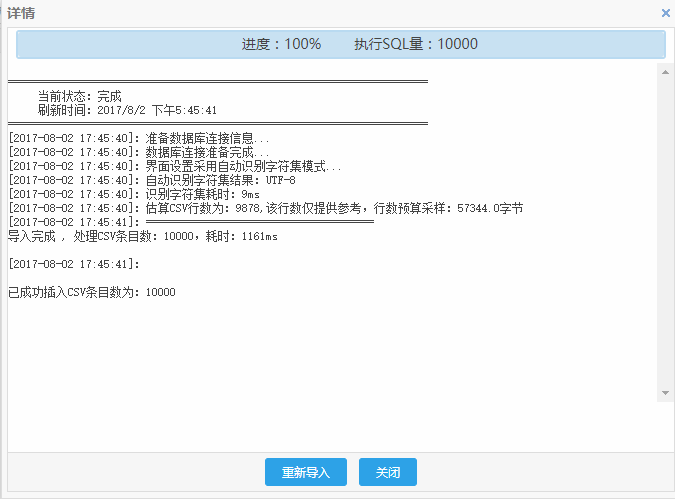The image size is (675, 499).
Task: Click the 重新导入 button
Action: tap(306, 472)
